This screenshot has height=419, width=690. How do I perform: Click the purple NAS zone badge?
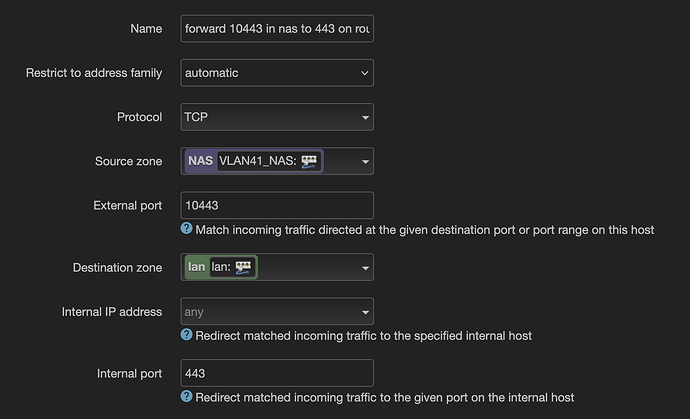coord(200,161)
